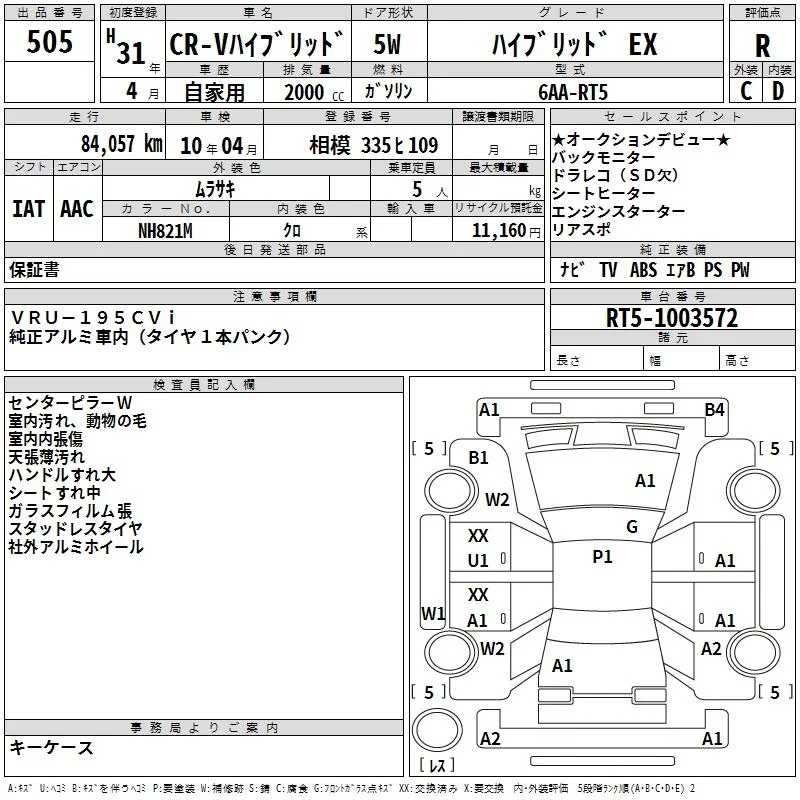
Task: Click the door shape value 5W
Action: [387, 44]
